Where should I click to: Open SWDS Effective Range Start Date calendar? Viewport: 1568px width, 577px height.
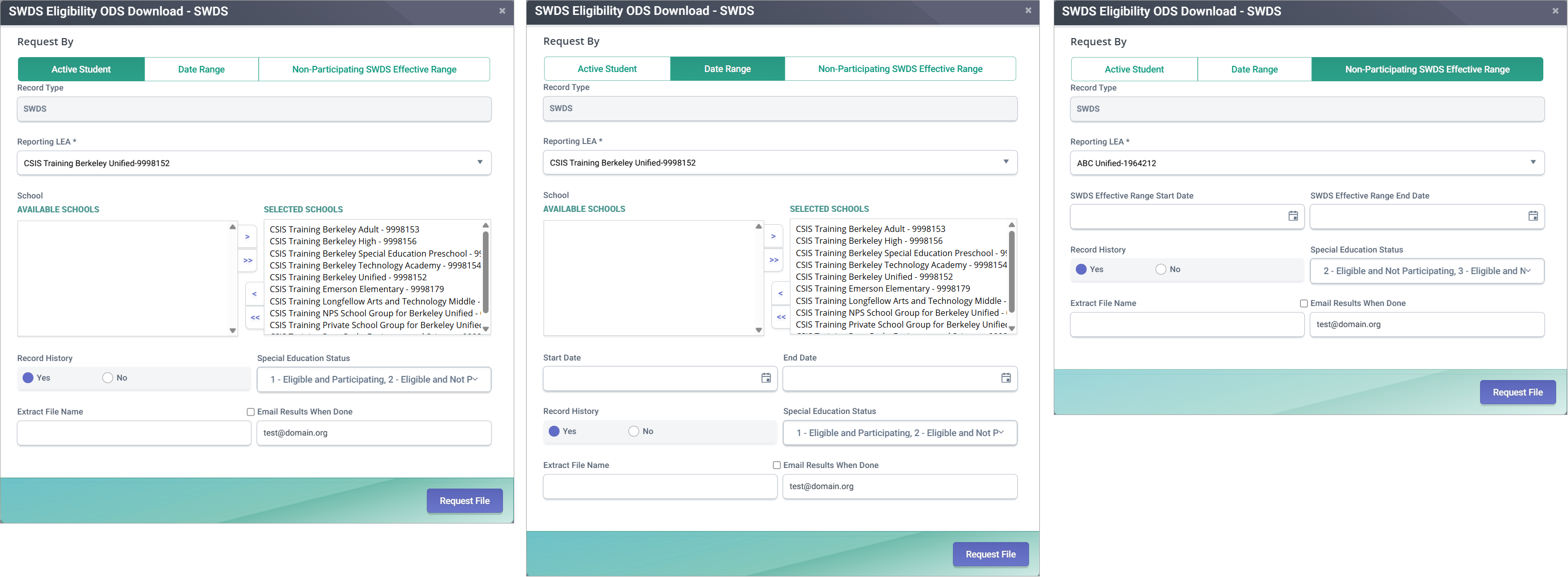coord(1293,216)
